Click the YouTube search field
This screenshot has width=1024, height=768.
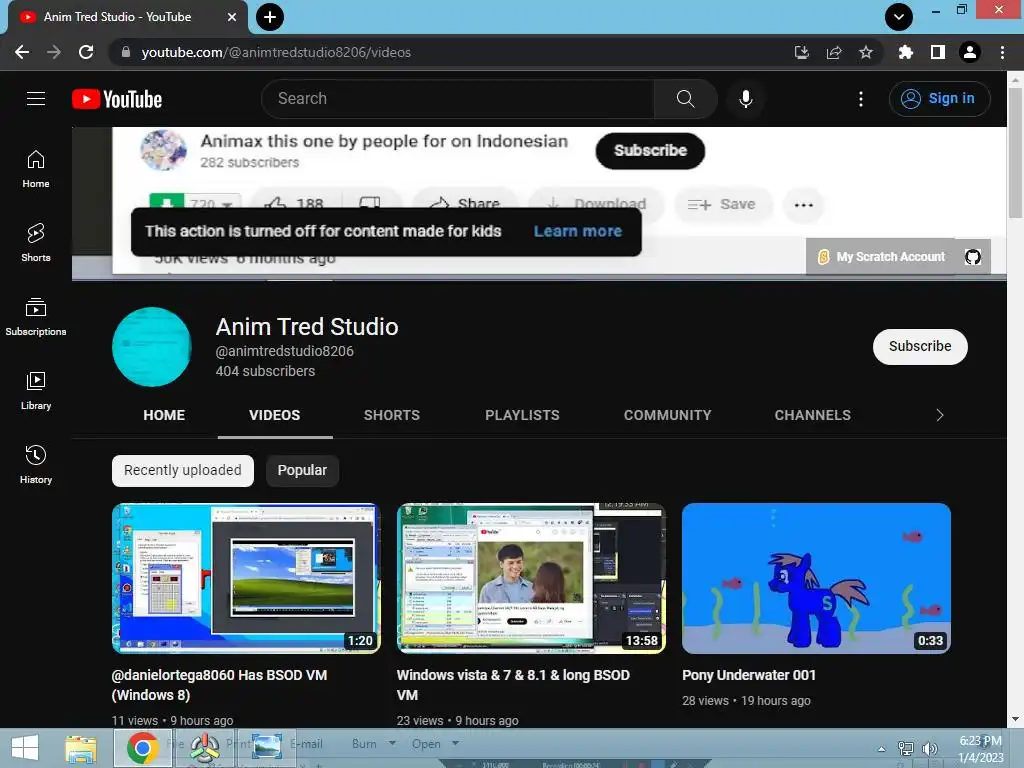tap(458, 99)
